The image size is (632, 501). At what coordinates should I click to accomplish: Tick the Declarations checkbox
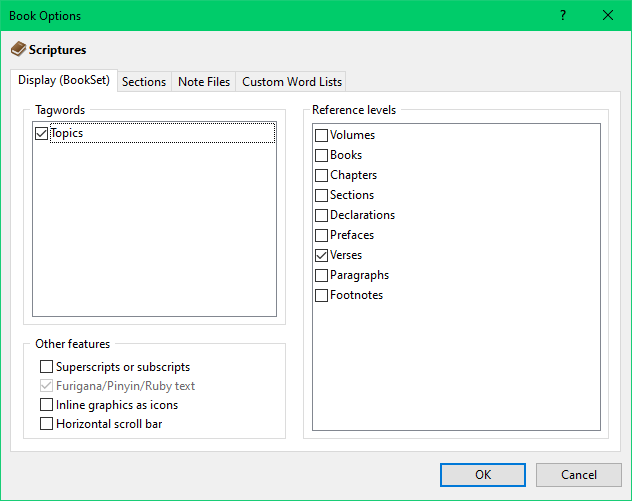[x=321, y=215]
